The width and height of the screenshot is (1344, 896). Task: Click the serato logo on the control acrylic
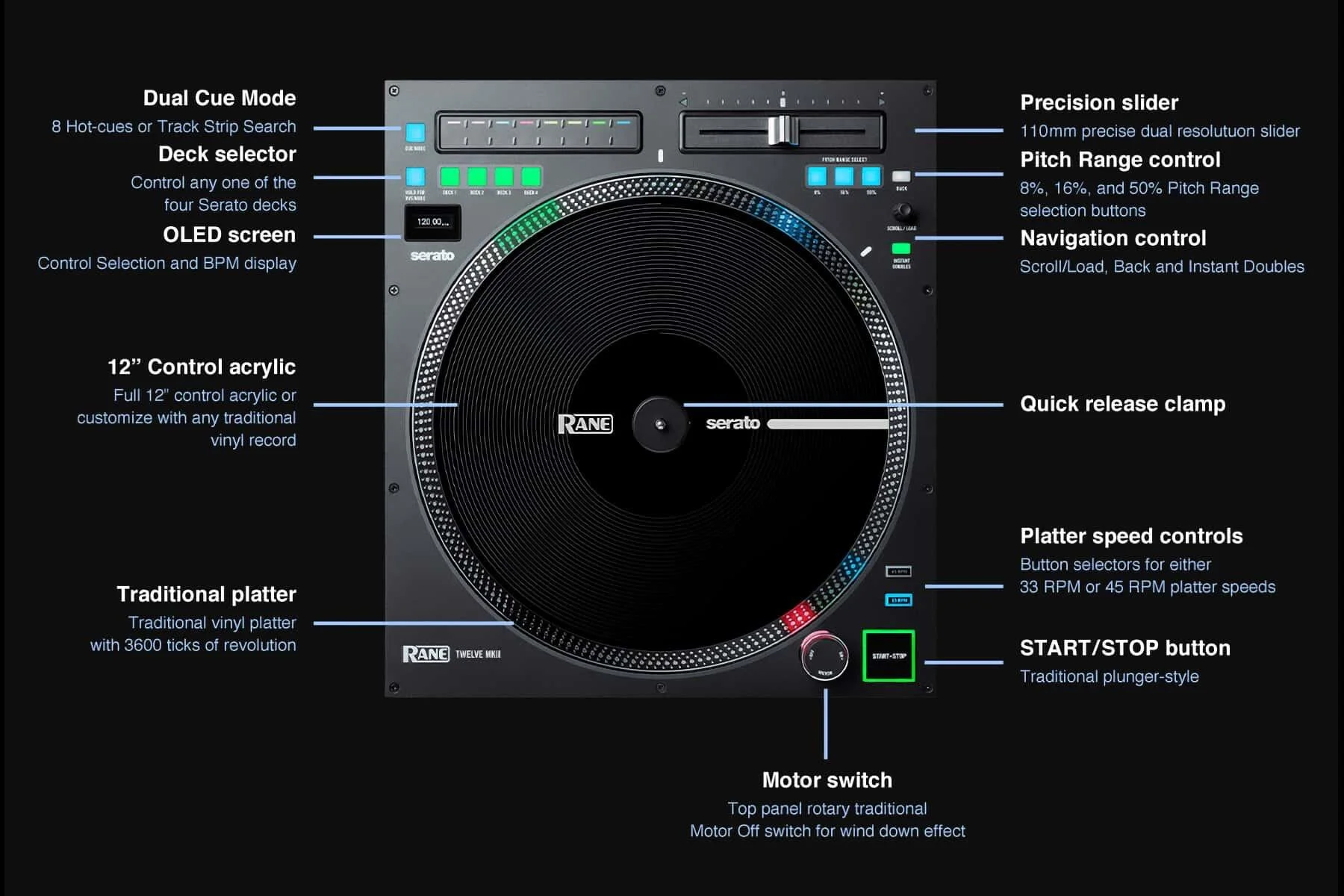[732, 423]
